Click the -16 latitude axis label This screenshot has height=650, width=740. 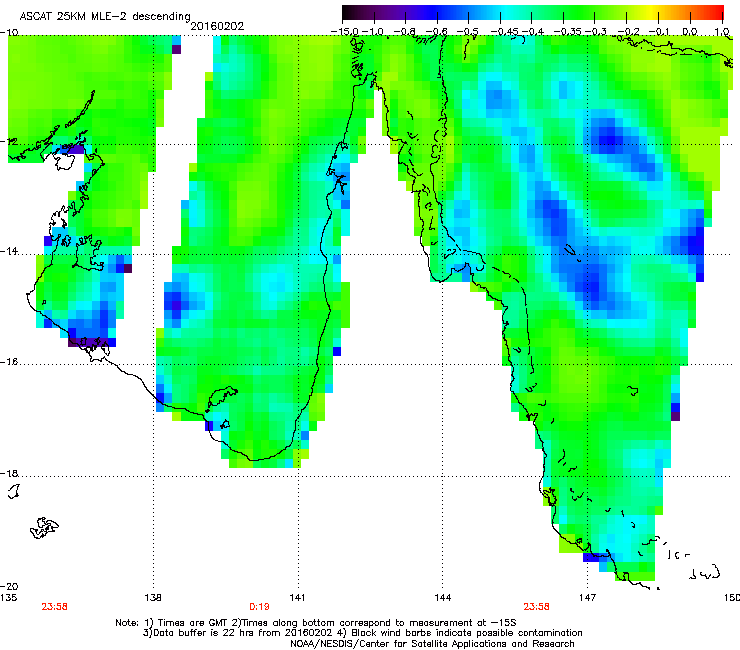(x=9, y=362)
